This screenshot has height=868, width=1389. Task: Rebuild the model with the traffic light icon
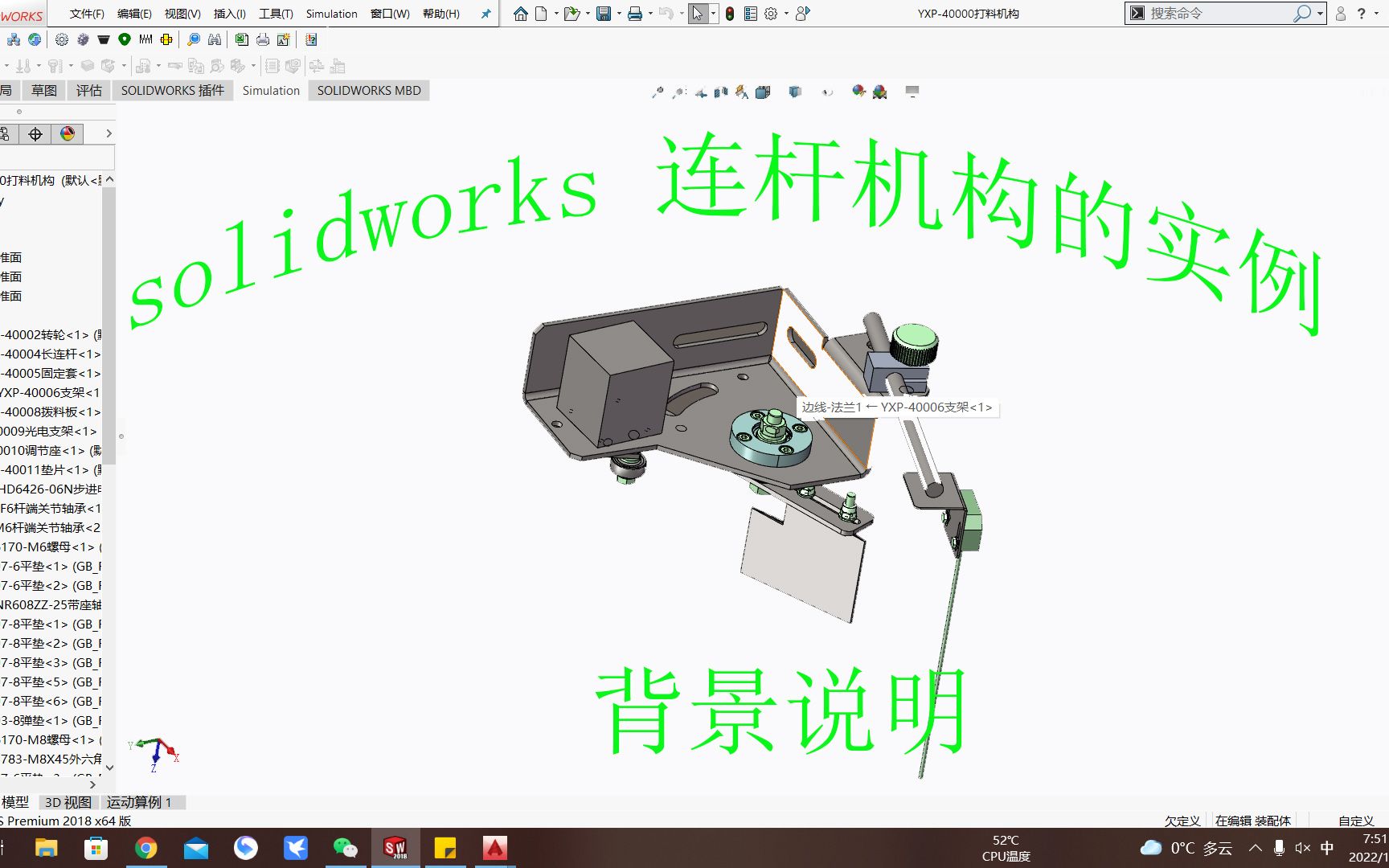tap(730, 14)
